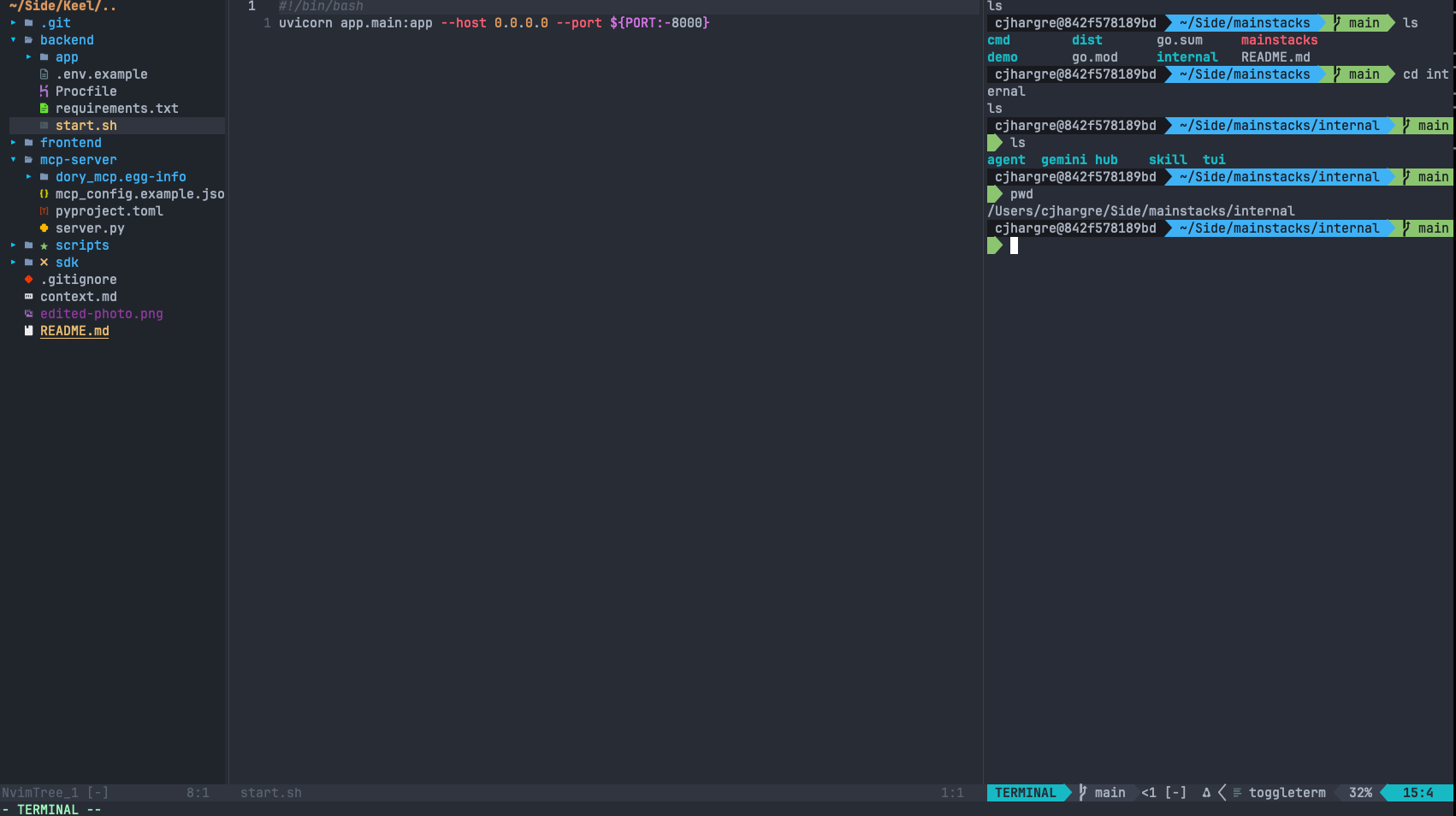Click the requirements.txt green file icon
This screenshot has width=1456, height=816.
tap(44, 109)
